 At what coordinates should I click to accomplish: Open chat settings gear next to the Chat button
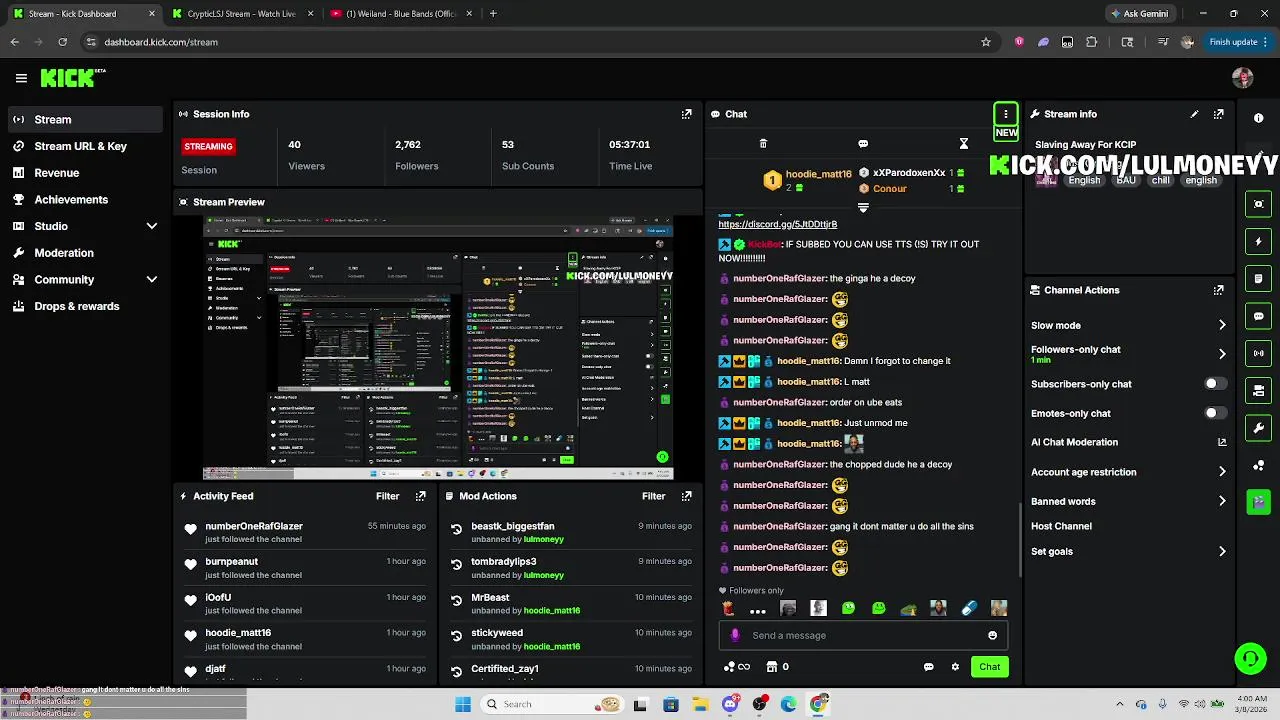(955, 667)
